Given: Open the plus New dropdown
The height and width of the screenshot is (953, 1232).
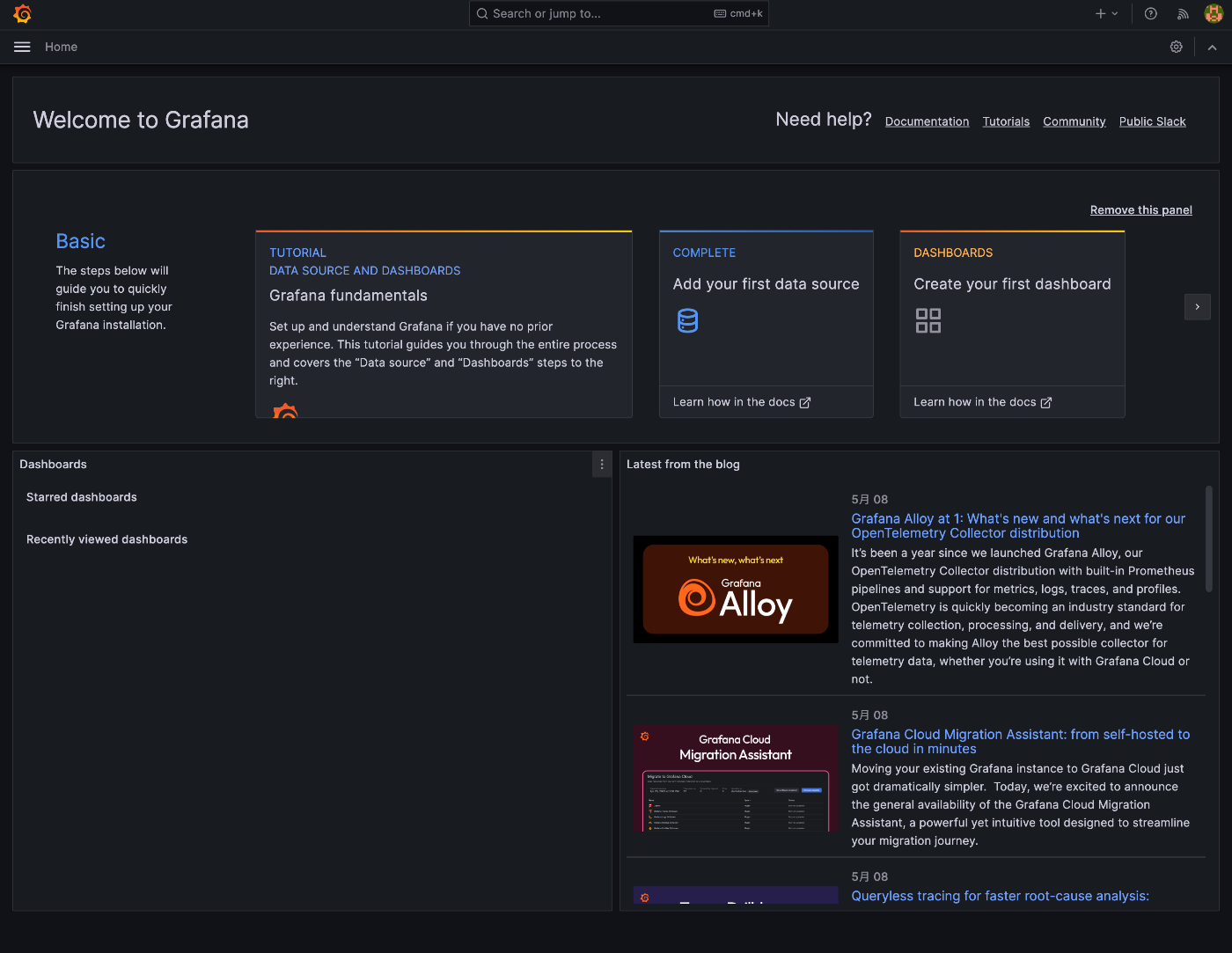Looking at the screenshot, I should pyautogui.click(x=1106, y=13).
